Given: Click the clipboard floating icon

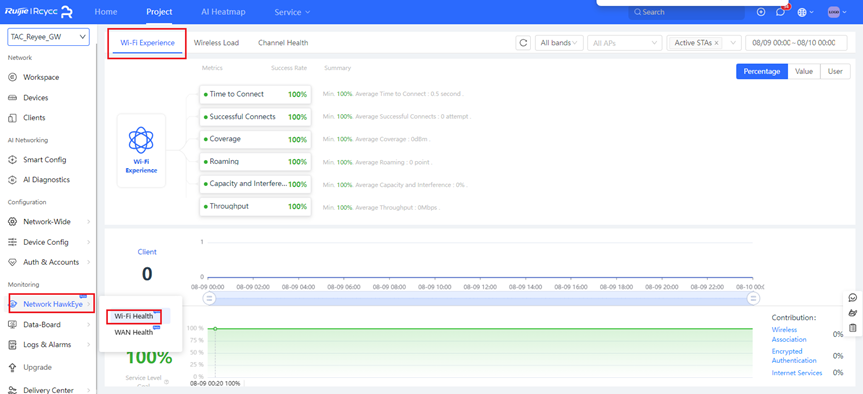Looking at the screenshot, I should coord(853,328).
